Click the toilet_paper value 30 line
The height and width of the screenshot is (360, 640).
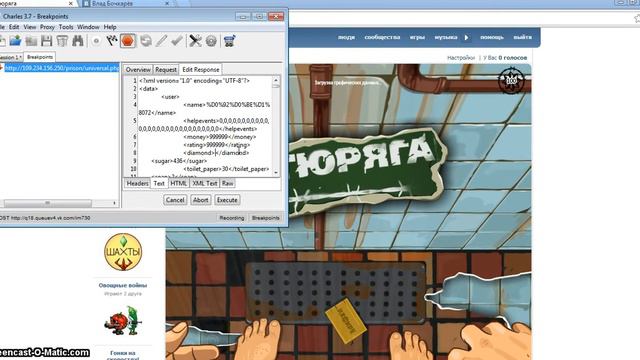click(x=226, y=169)
